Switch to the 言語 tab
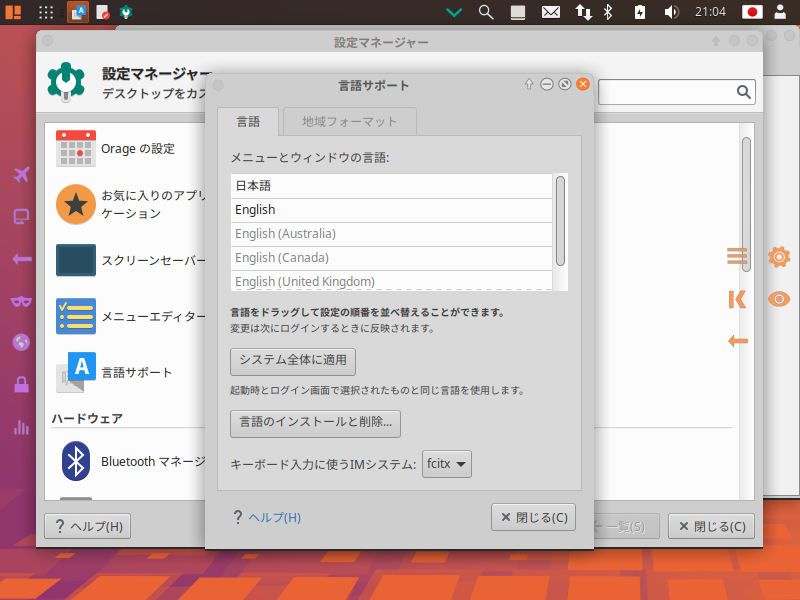Image resolution: width=800 pixels, height=600 pixels. 248,122
